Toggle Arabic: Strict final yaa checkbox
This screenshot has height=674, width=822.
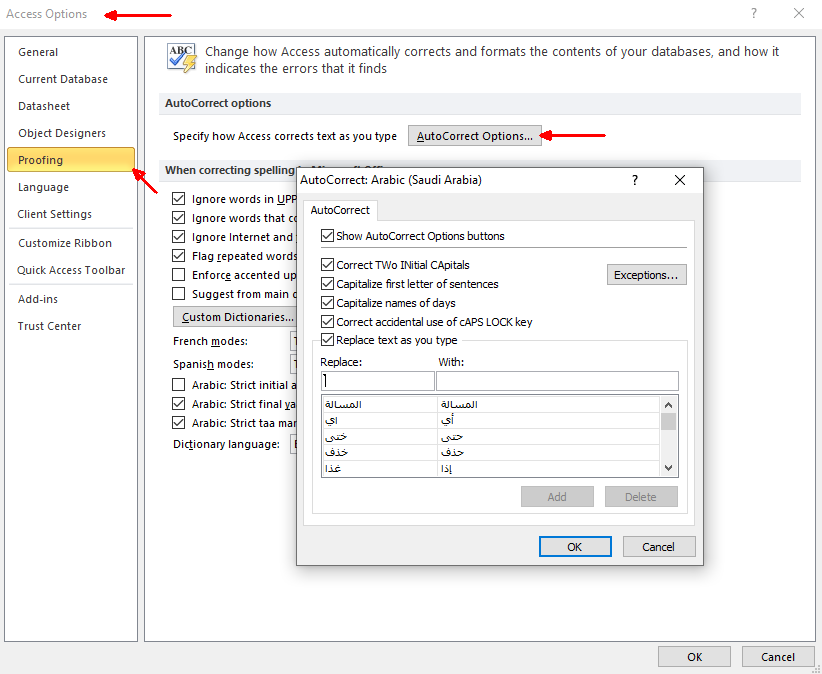coord(179,404)
